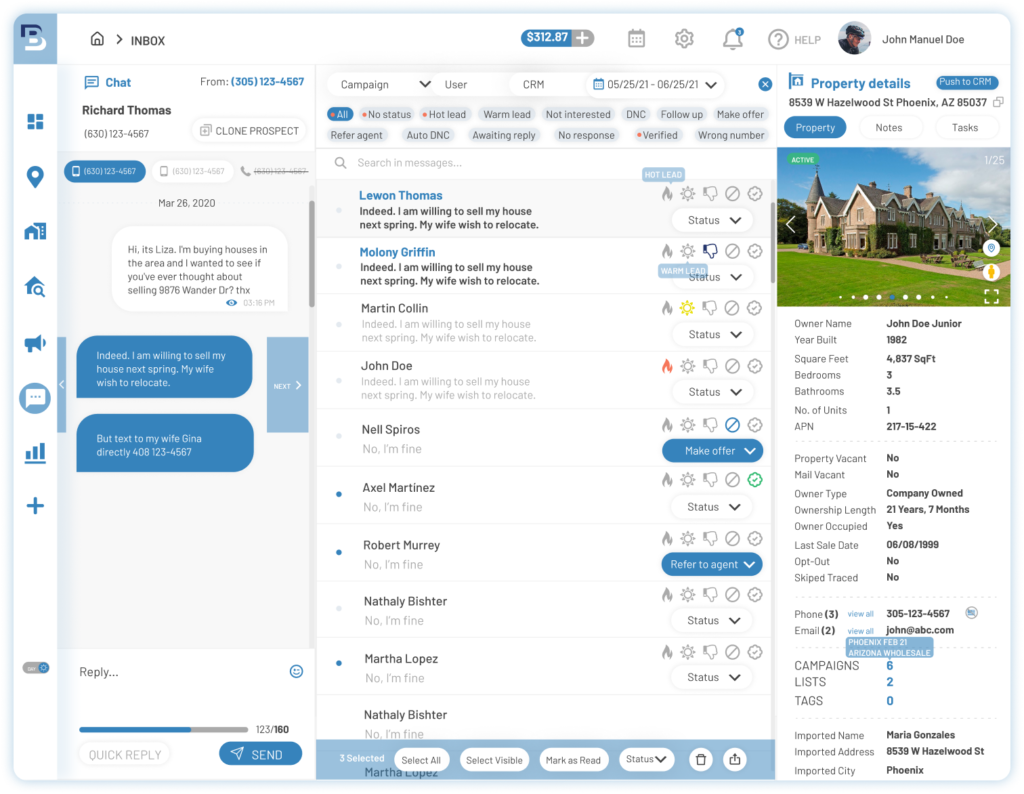Open the calendar icon in the top bar

[x=635, y=37]
